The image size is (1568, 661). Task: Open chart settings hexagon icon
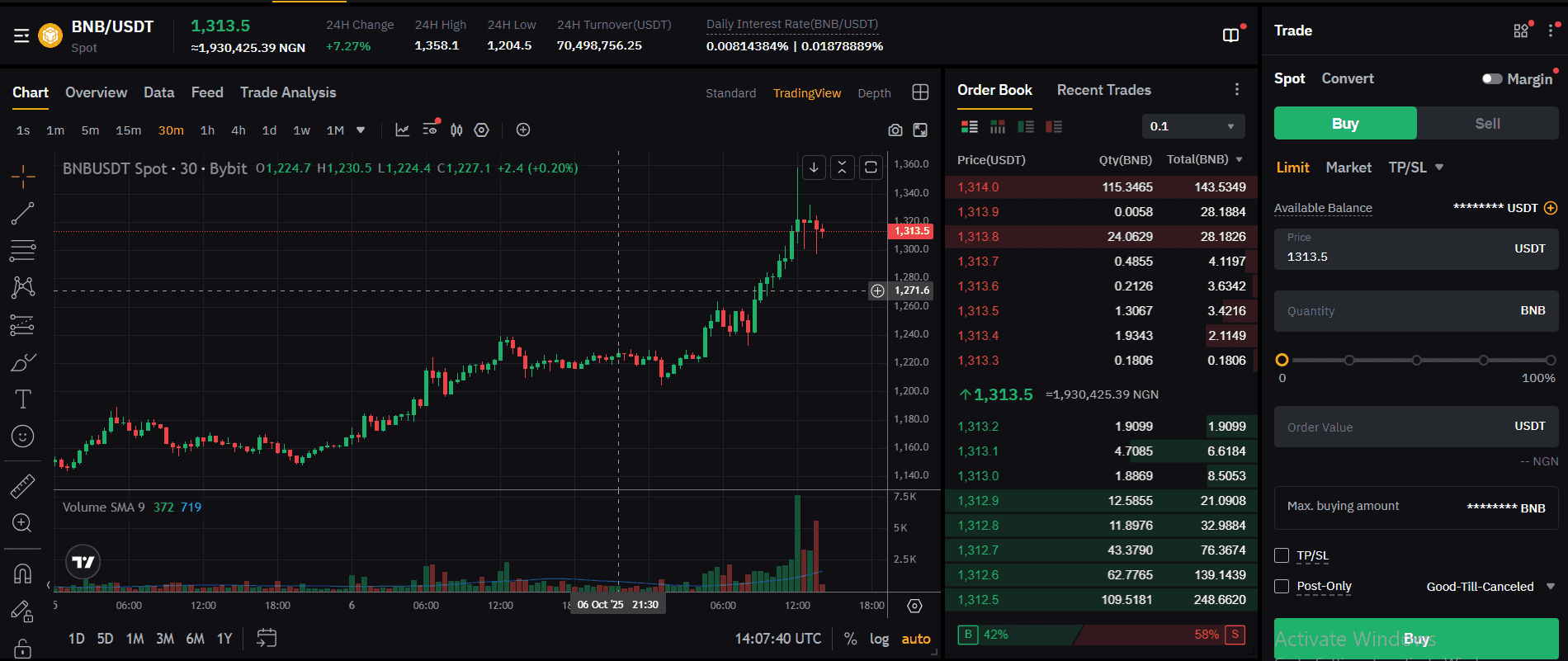point(482,130)
